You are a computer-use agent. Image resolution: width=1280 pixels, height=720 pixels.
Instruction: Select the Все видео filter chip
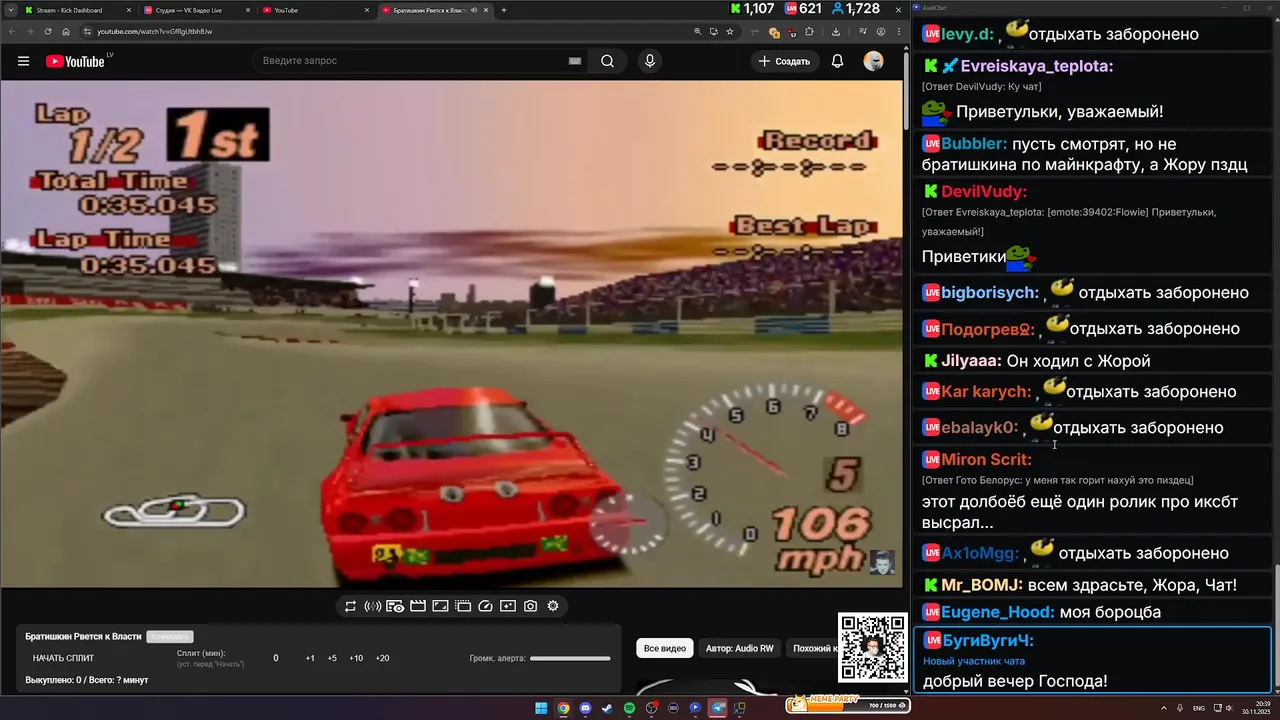[x=665, y=648]
